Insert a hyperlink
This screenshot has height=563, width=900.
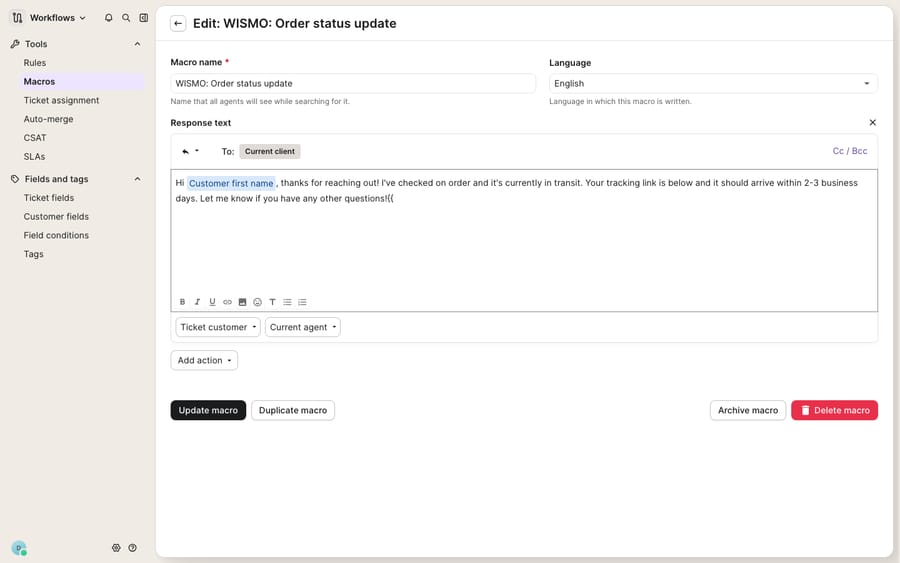[227, 302]
